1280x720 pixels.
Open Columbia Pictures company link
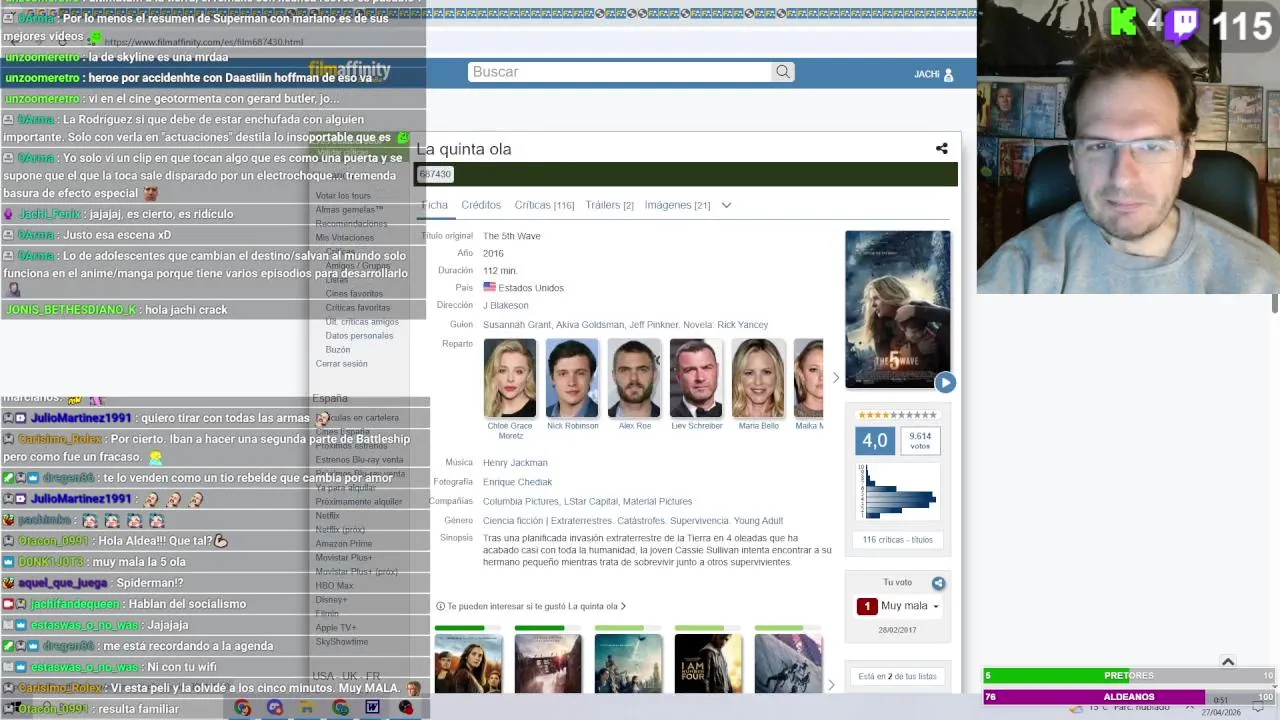coord(521,501)
